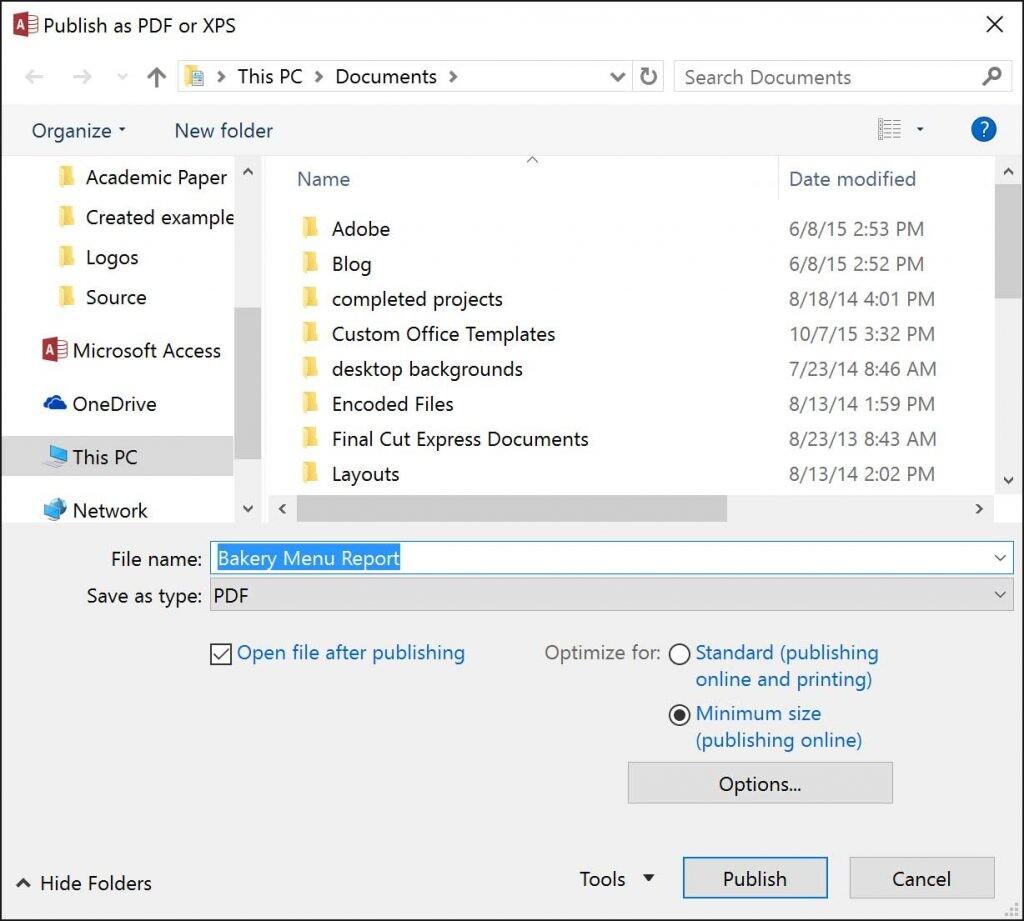Select Minimum size (publishing online) optimization
The image size is (1024, 921).
[x=680, y=714]
